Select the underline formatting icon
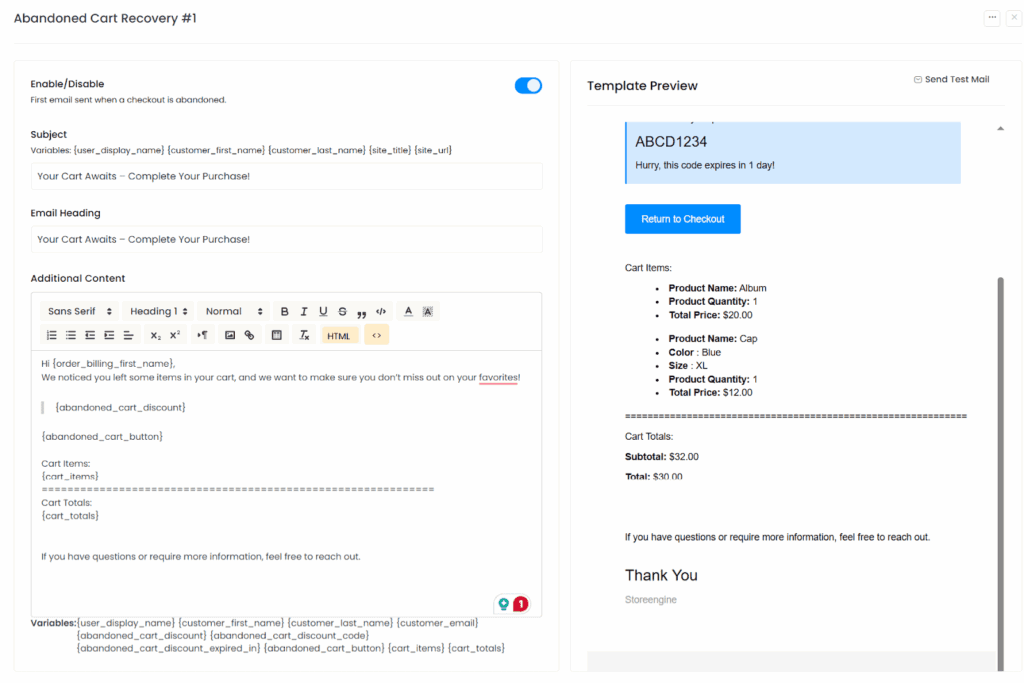This screenshot has width=1024, height=683. click(322, 311)
